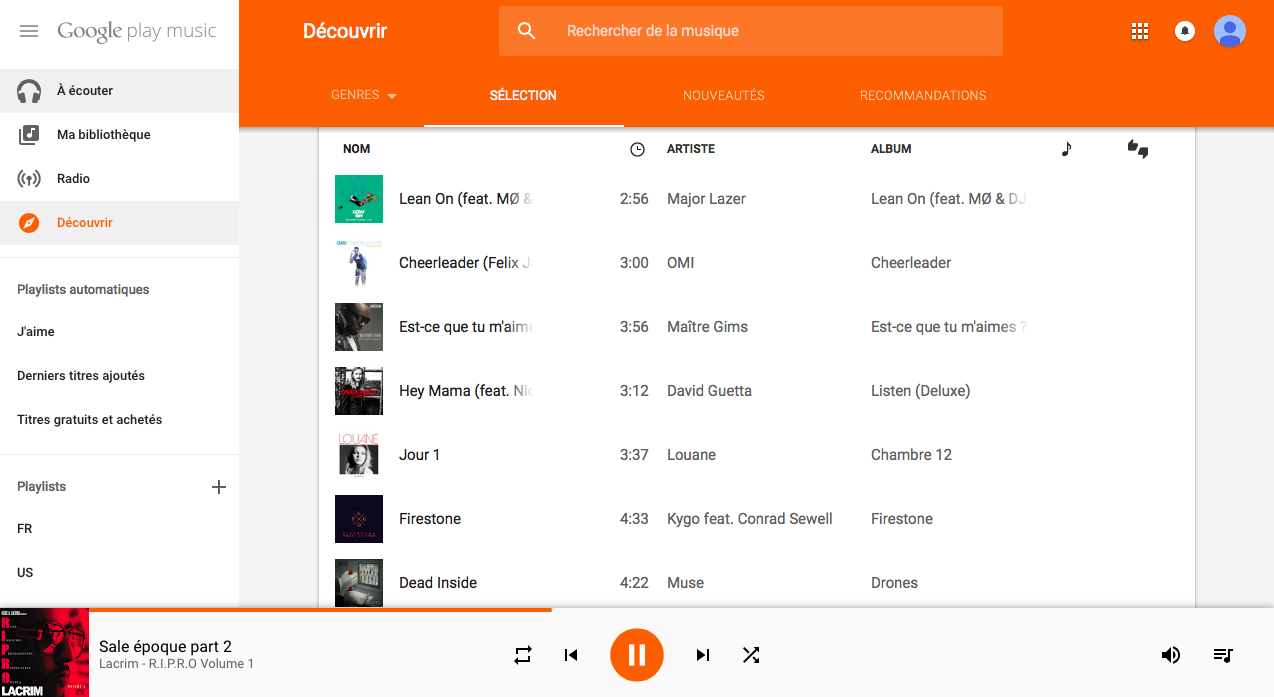Open the album Drones
The image size is (1274, 697).
coord(895,583)
